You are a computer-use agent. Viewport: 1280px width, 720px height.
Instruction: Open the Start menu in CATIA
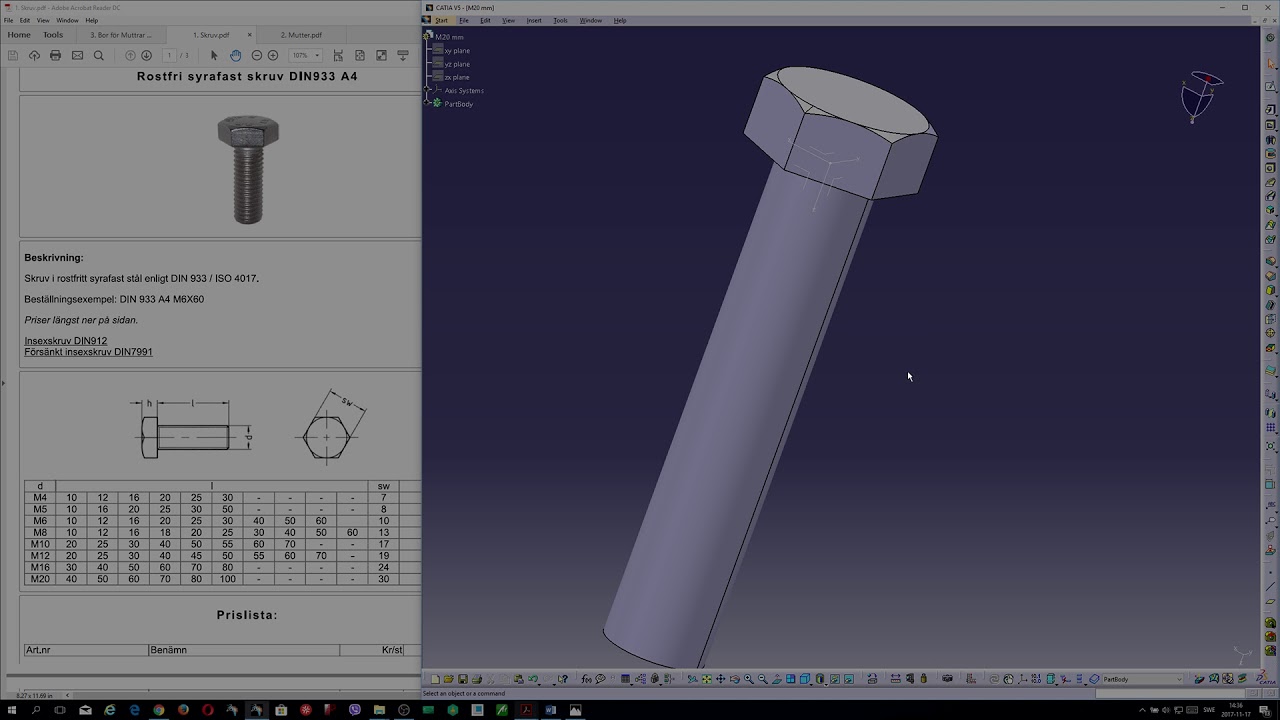pyautogui.click(x=441, y=20)
